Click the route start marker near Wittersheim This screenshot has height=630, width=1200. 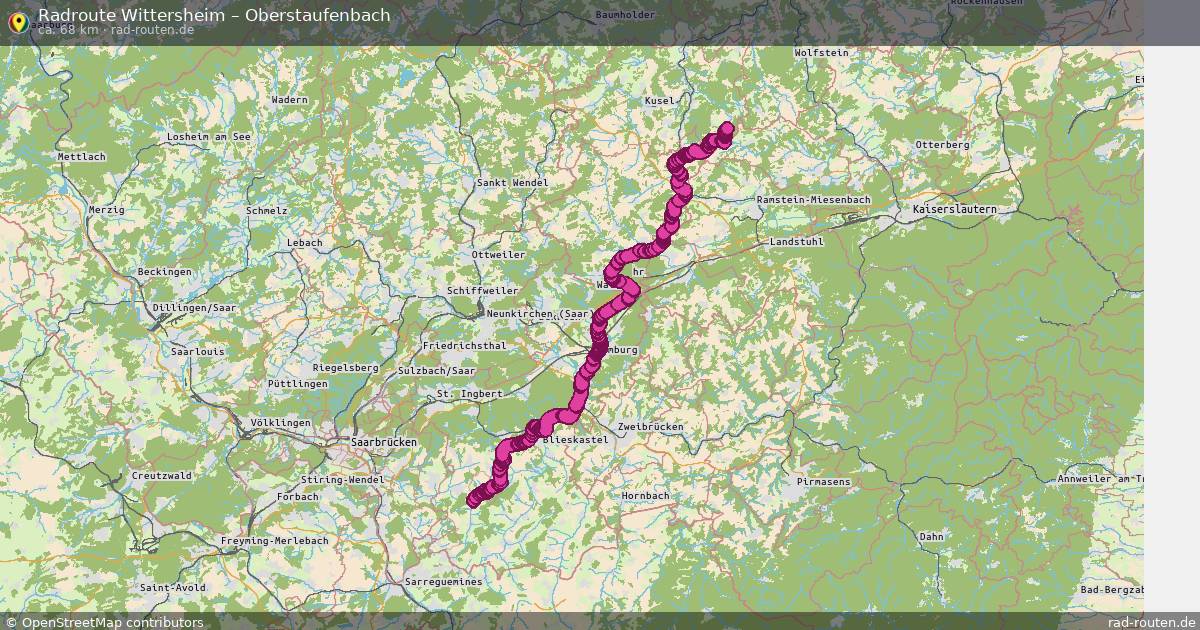pos(474,500)
